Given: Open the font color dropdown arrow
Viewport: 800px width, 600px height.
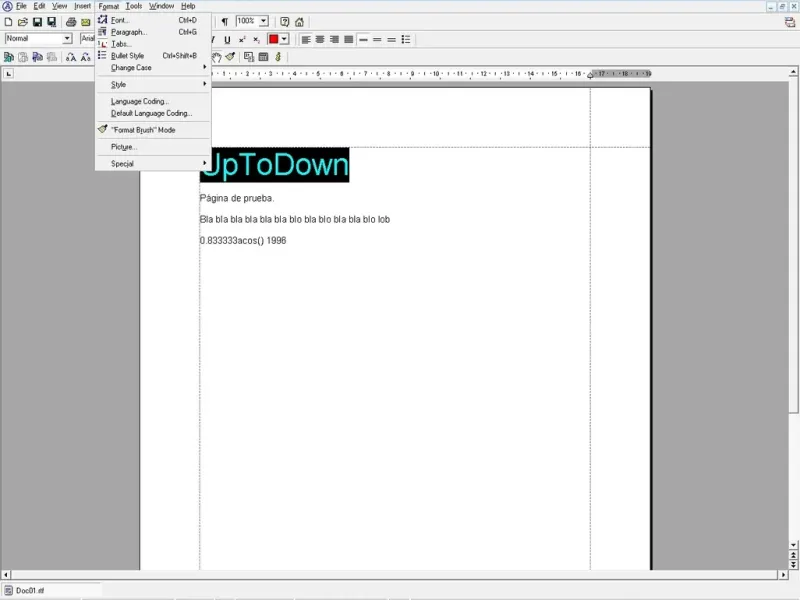Looking at the screenshot, I should 284,39.
